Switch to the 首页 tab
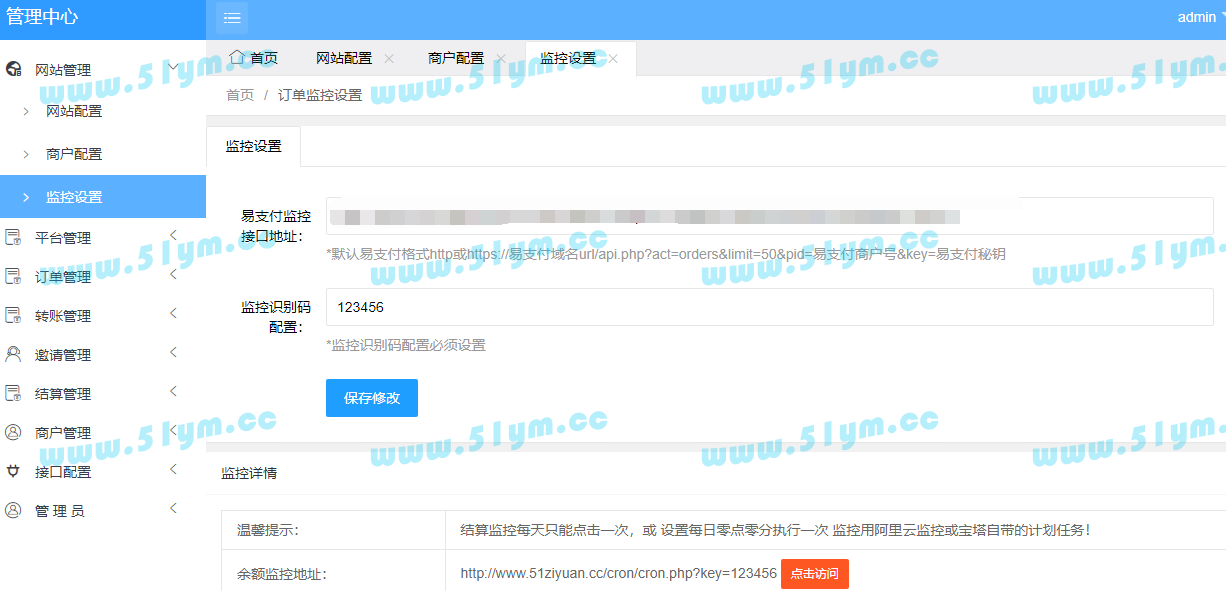The height and width of the screenshot is (591, 1226). pos(254,58)
